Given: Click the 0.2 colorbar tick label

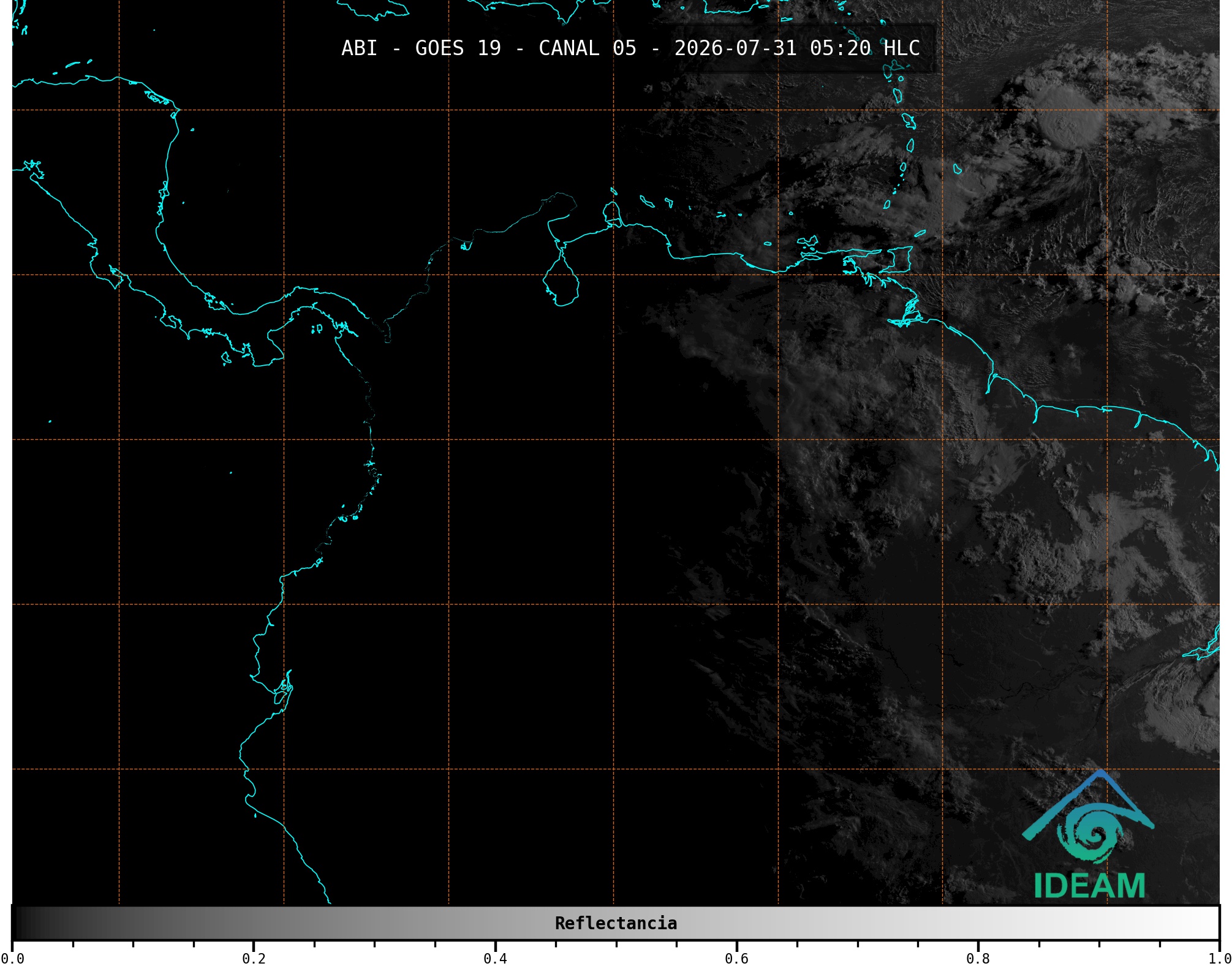Looking at the screenshot, I should click(x=254, y=959).
